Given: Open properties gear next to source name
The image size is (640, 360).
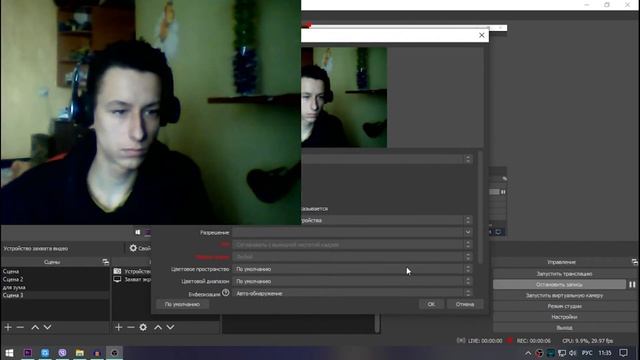Looking at the screenshot, I should point(133,248).
